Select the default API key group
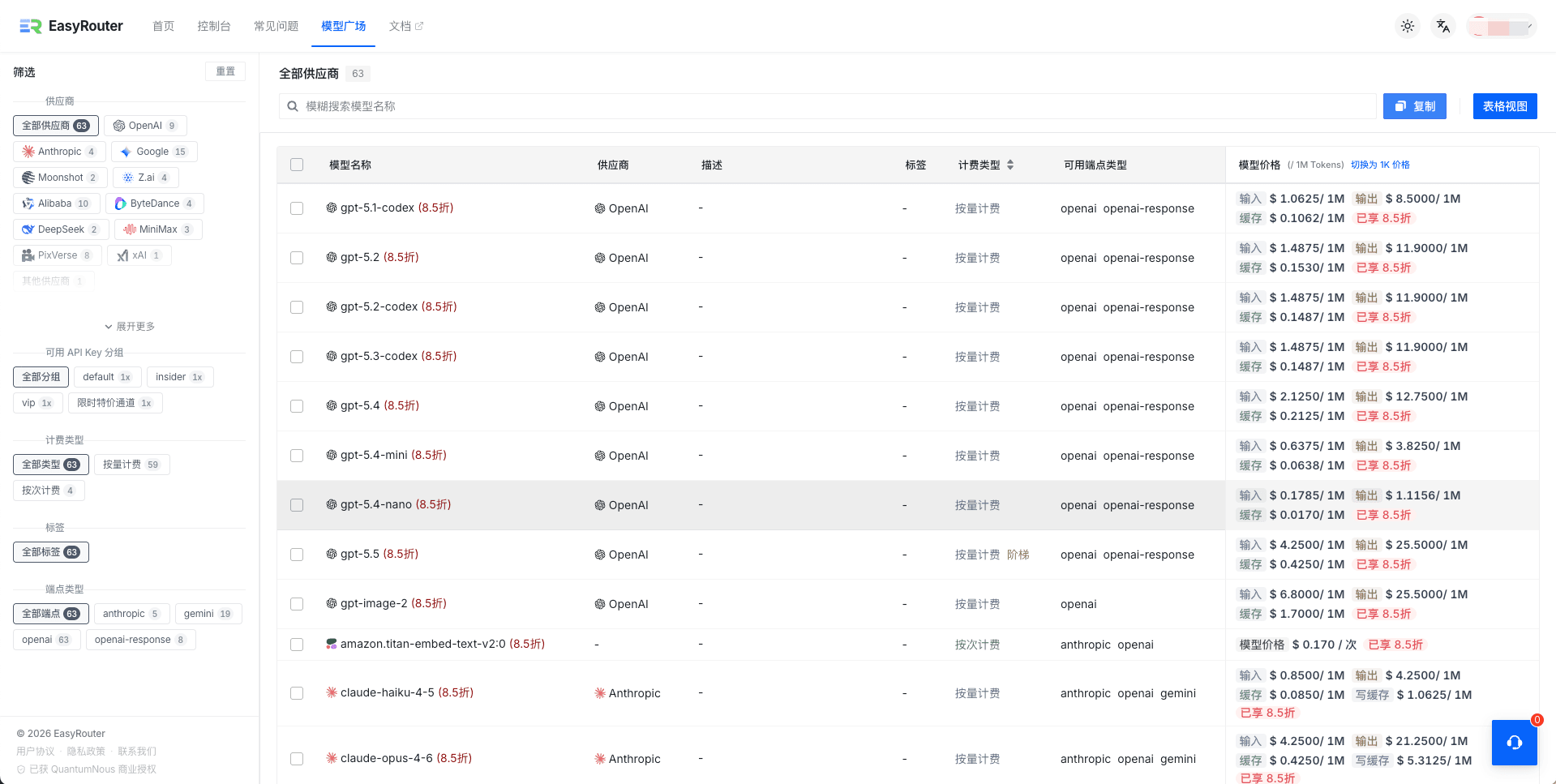Screen dimensions: 1556x784 108,377
